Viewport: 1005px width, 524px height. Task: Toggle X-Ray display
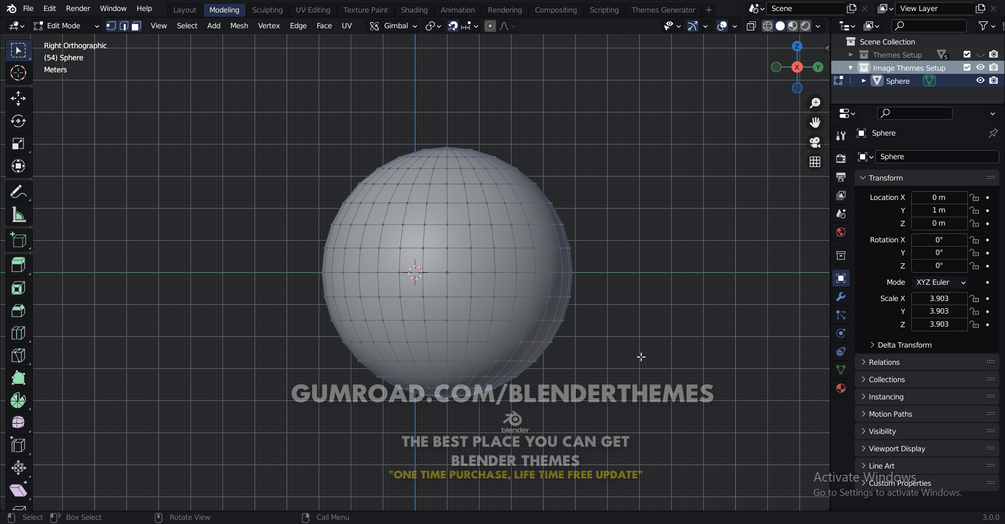(751, 26)
